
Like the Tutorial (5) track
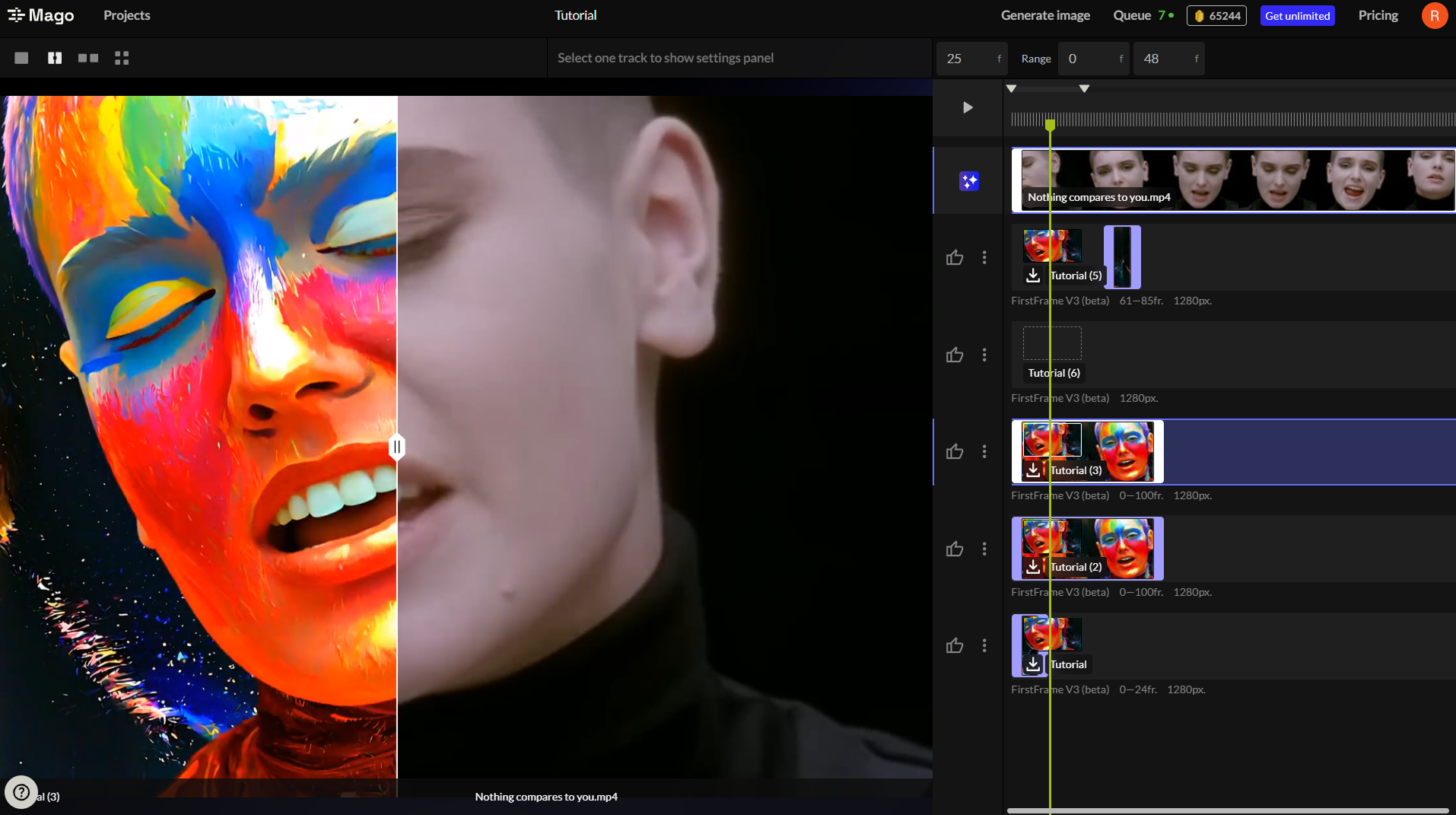point(955,257)
